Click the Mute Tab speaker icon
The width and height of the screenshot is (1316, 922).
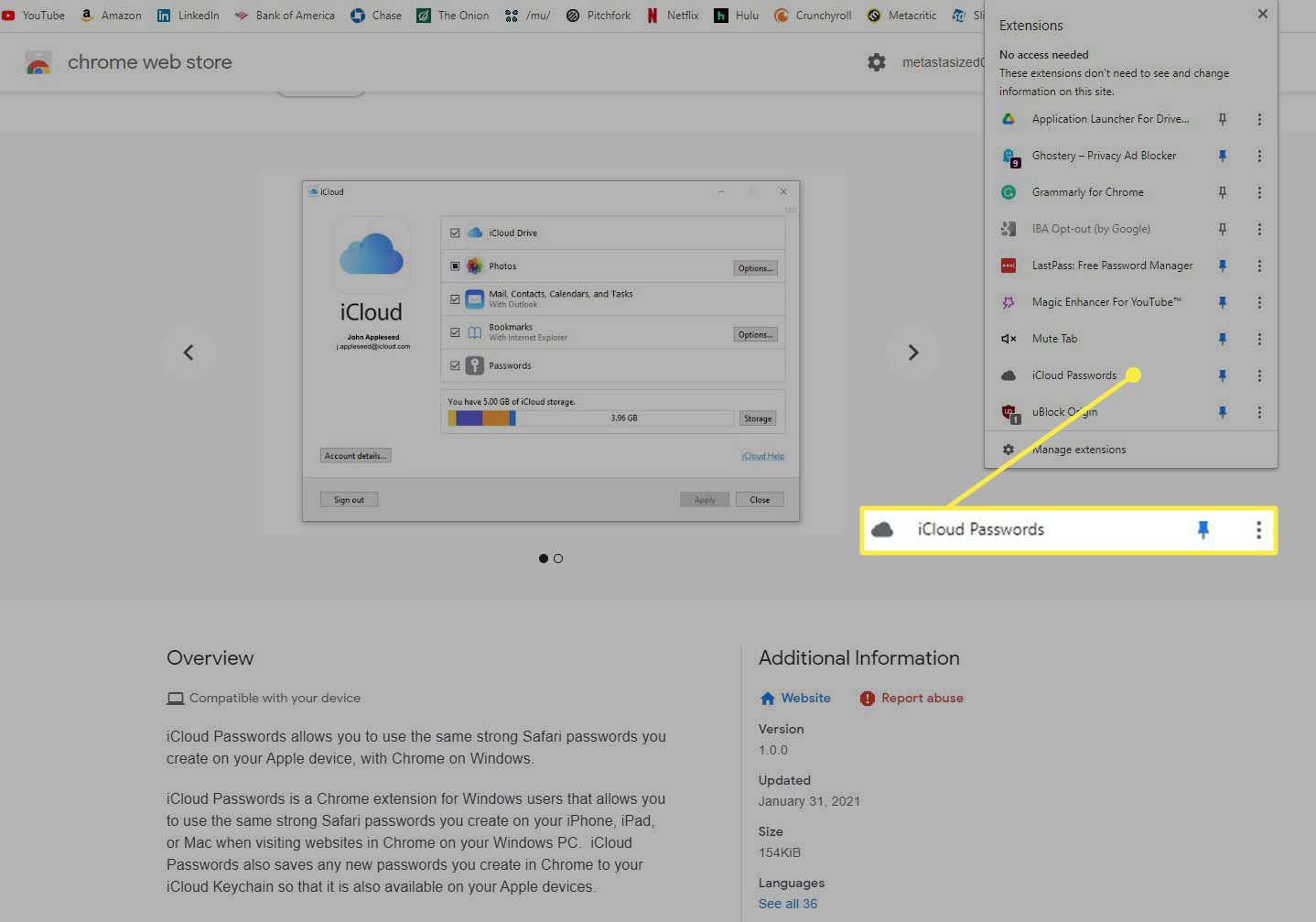click(x=1008, y=339)
